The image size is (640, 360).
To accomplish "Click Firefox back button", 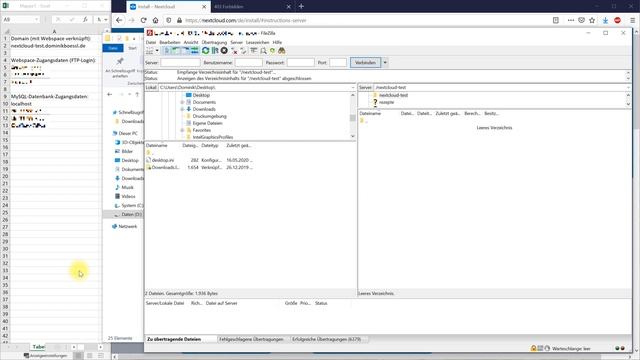I will pos(119,20).
